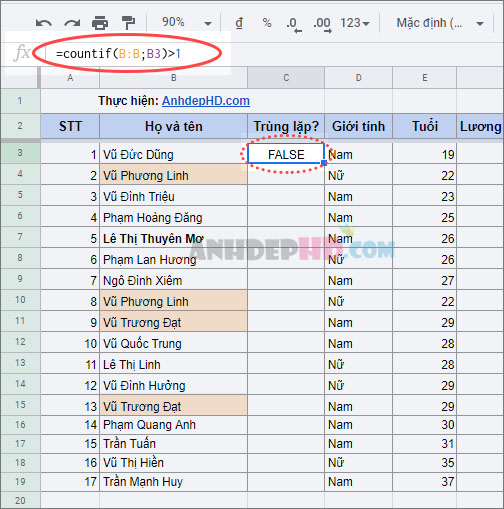Open the 90% zoom dropdown
Image resolution: width=504 pixels, height=509 pixels.
click(186, 23)
